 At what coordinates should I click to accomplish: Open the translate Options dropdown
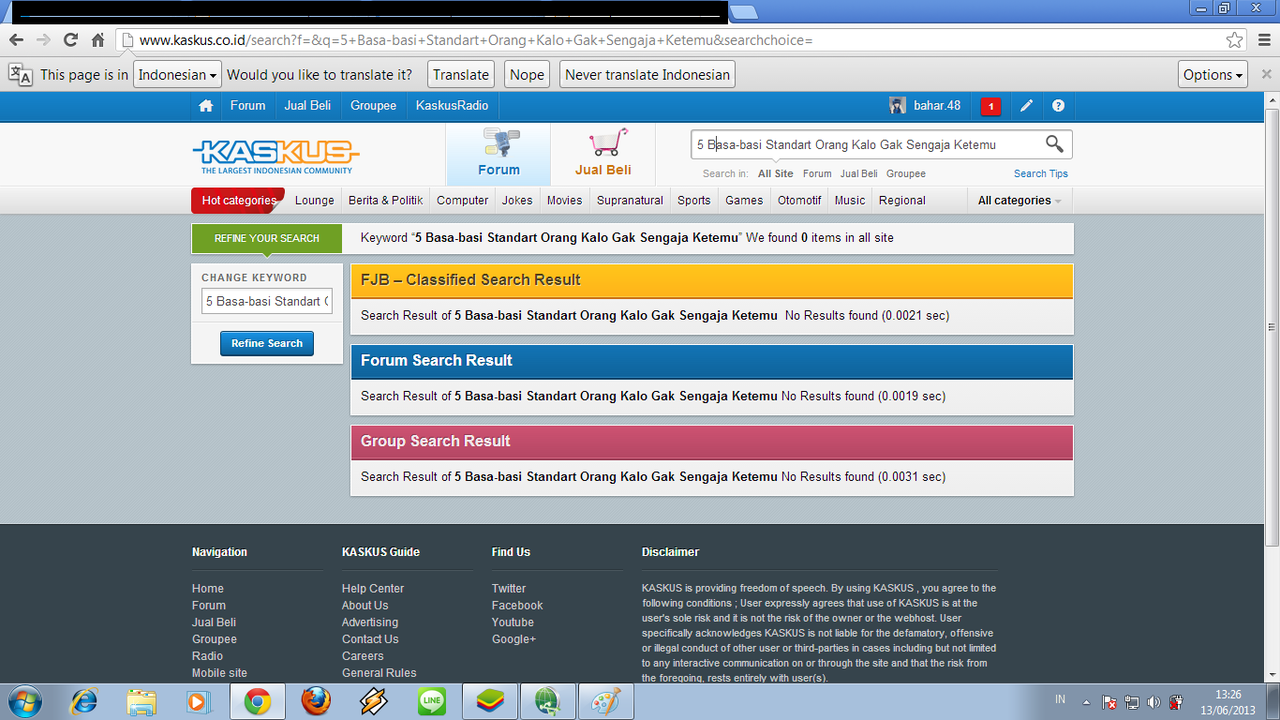1213,74
